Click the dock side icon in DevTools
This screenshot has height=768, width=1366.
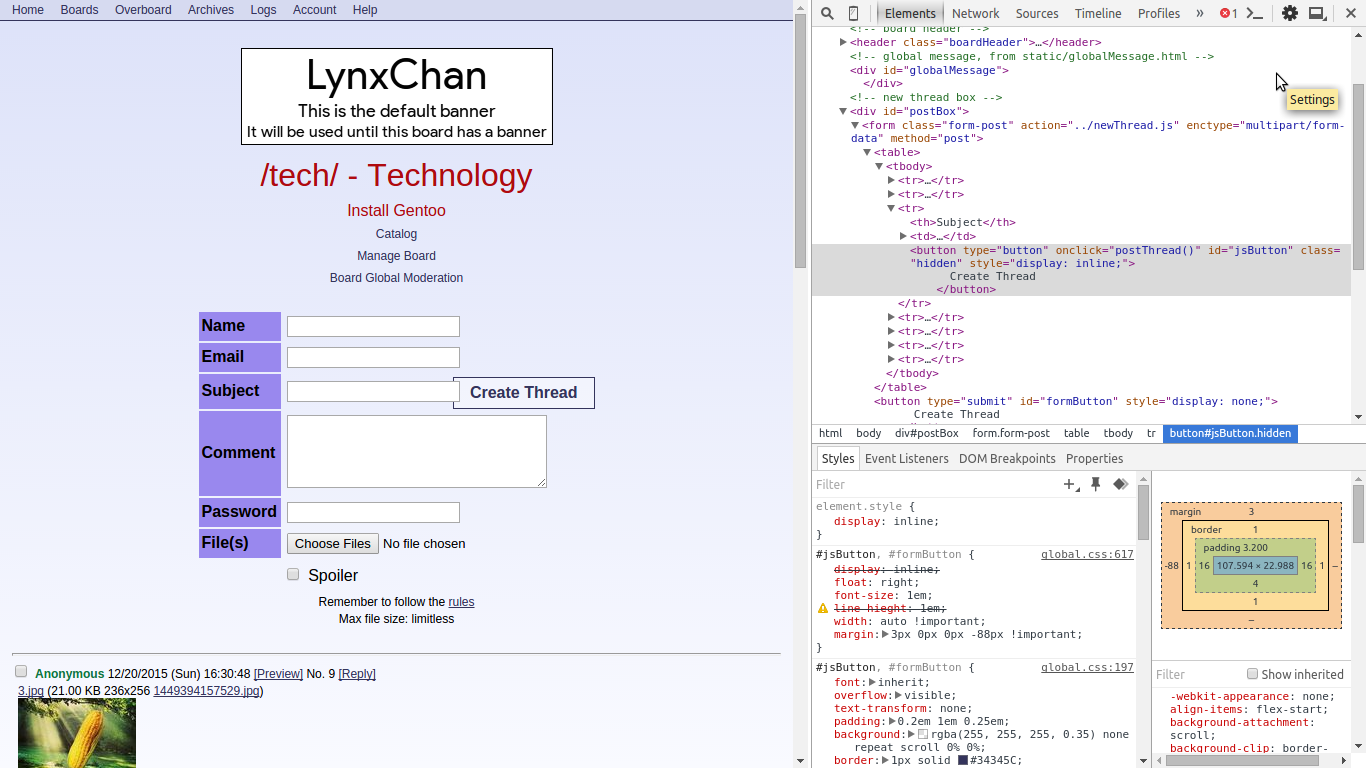tap(1318, 13)
